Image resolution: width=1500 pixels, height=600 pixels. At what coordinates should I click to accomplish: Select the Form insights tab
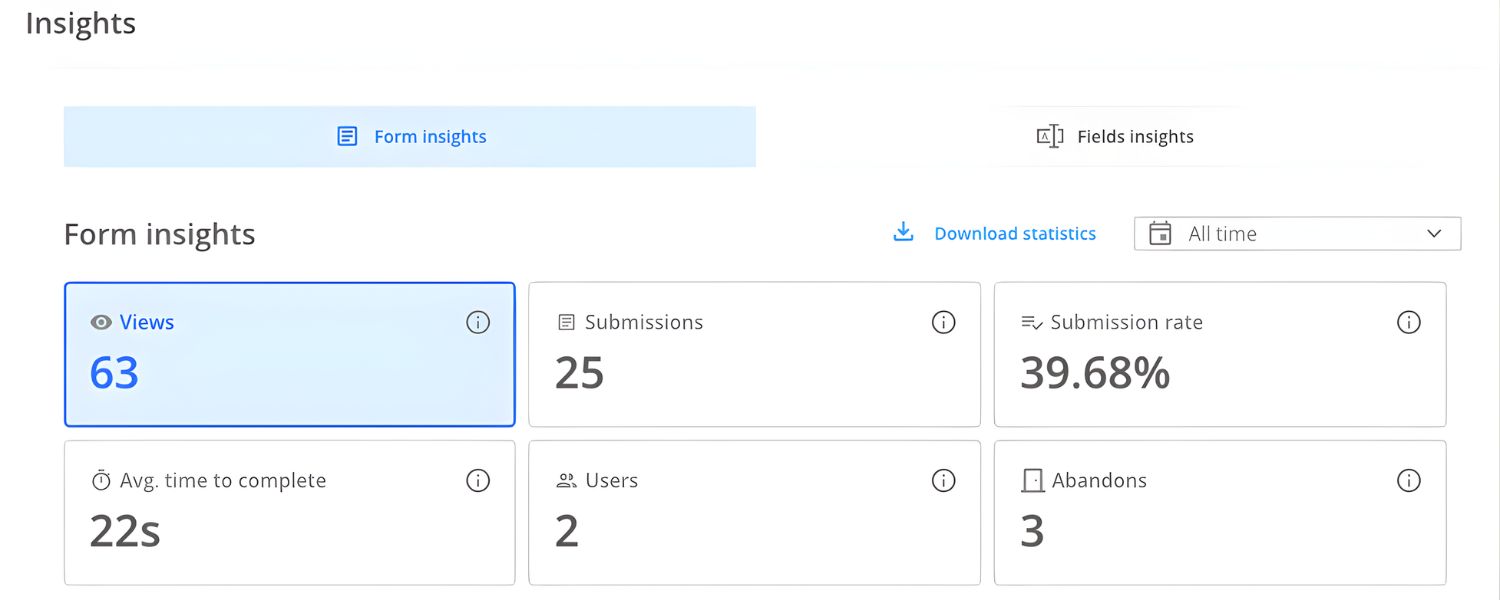coord(410,136)
